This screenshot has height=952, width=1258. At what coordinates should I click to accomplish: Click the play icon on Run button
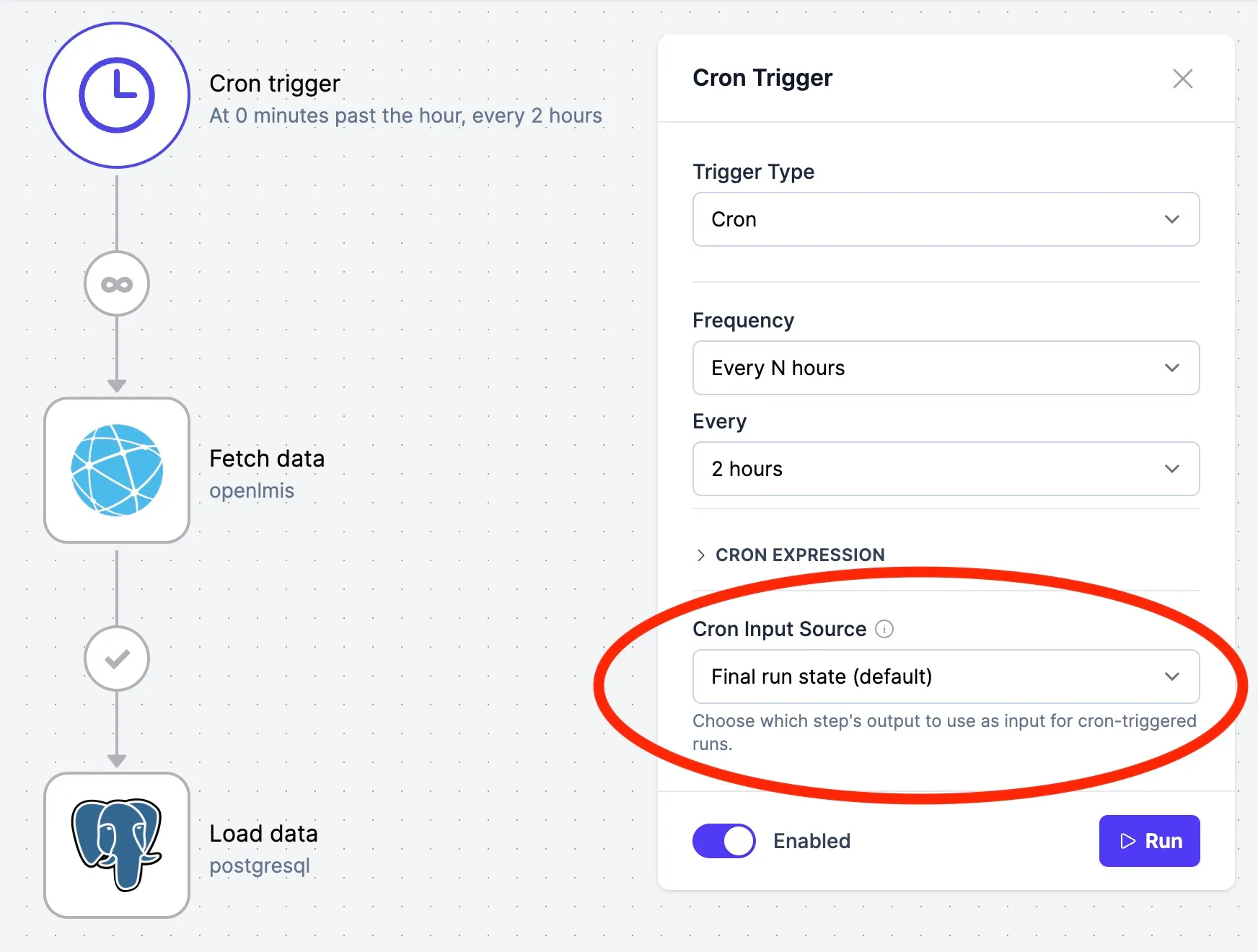pos(1127,841)
